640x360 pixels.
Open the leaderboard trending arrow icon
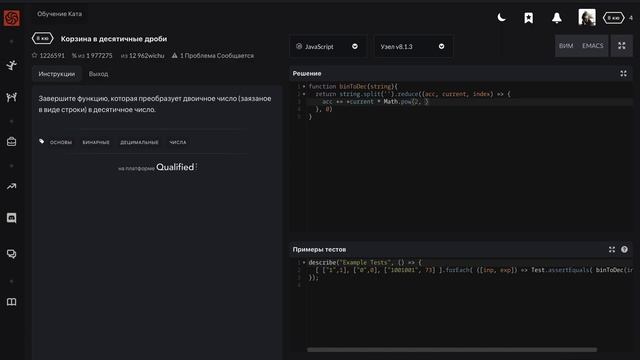(11, 187)
